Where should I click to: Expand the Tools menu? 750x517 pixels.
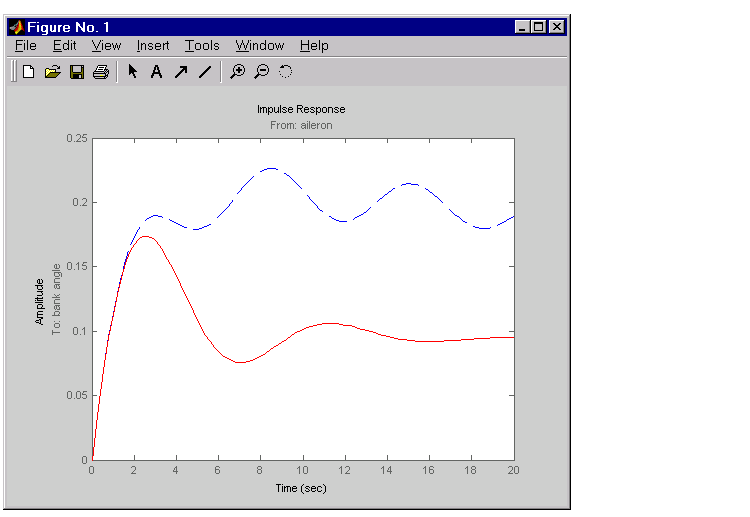tap(202, 46)
